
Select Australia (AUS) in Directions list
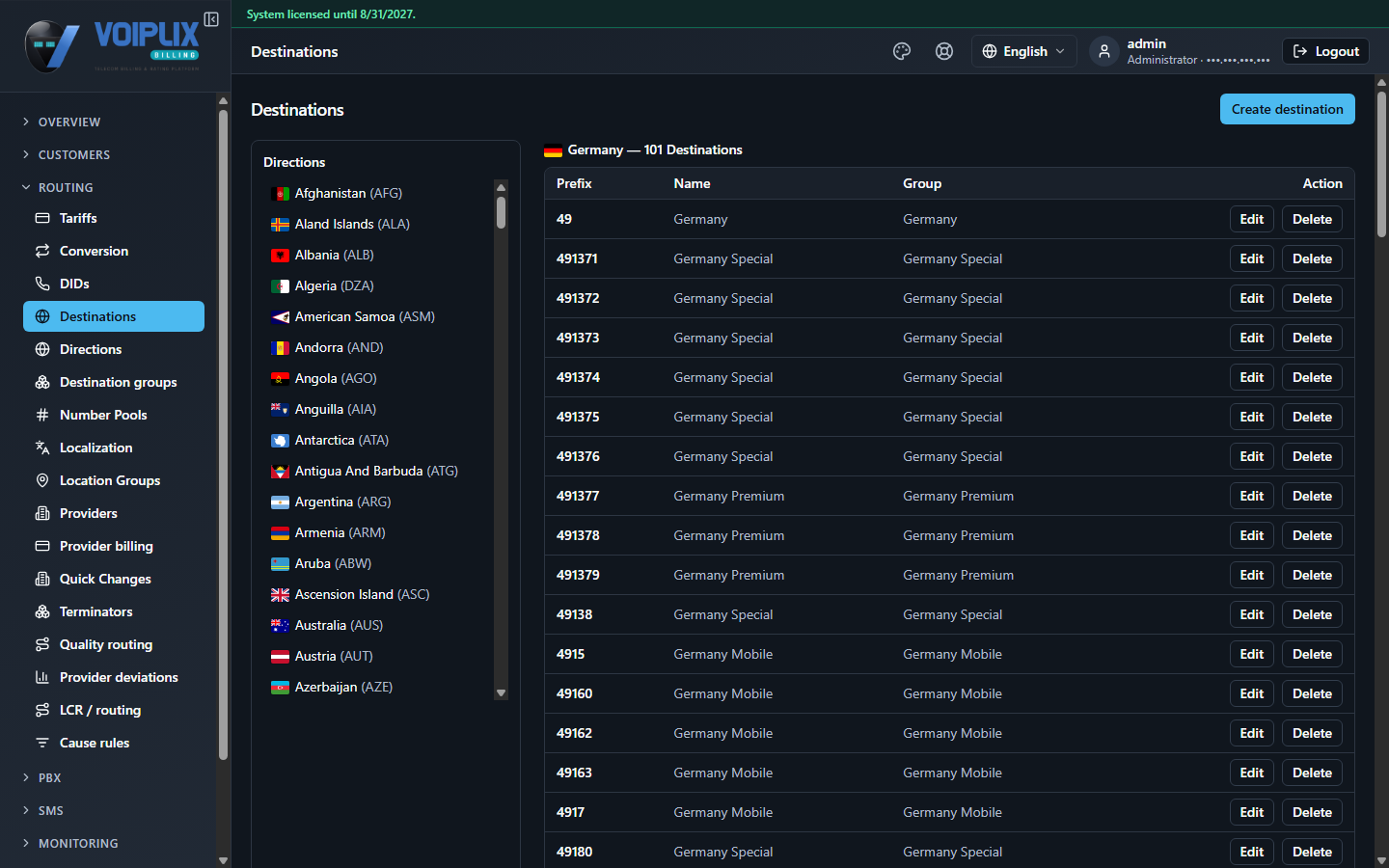click(x=378, y=625)
